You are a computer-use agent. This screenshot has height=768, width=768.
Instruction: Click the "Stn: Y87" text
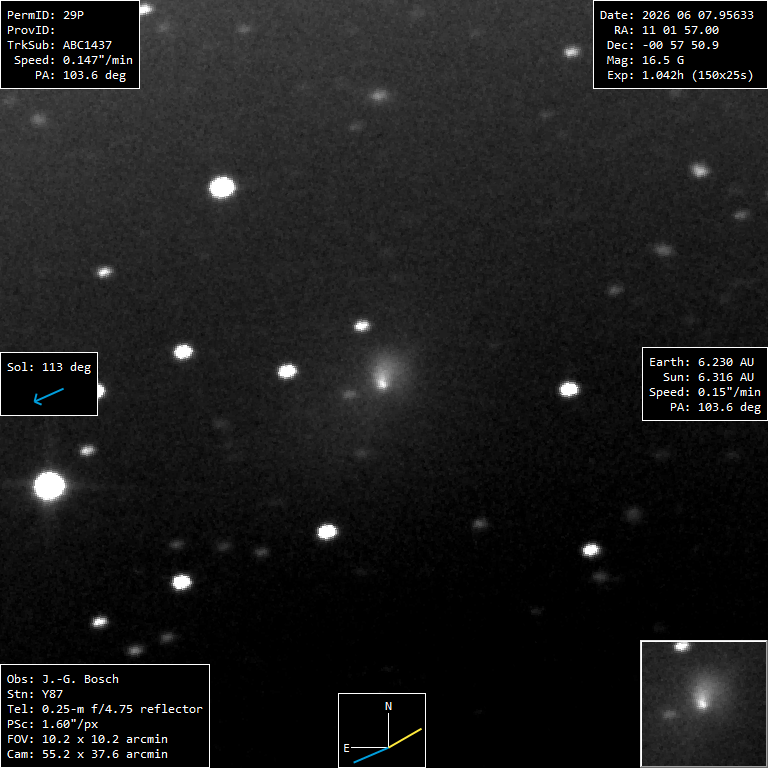pyautogui.click(x=35, y=694)
